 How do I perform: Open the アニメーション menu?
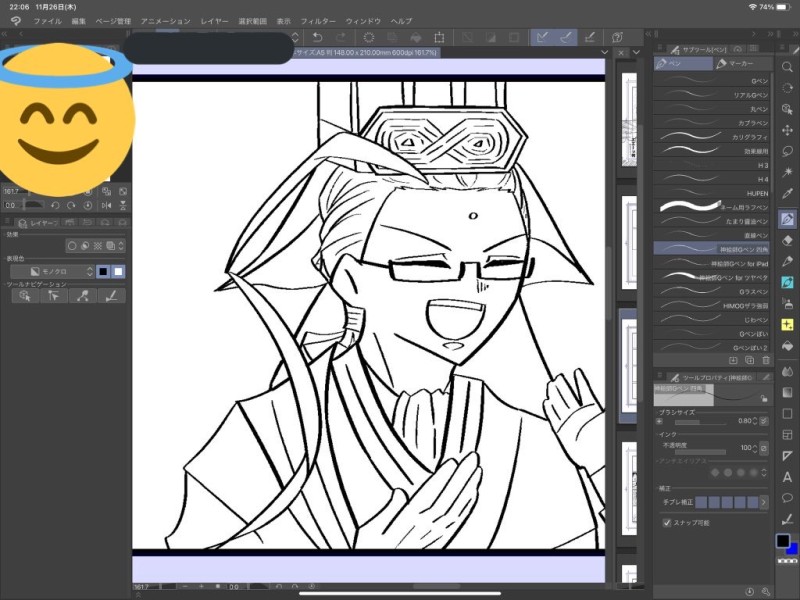[165, 21]
